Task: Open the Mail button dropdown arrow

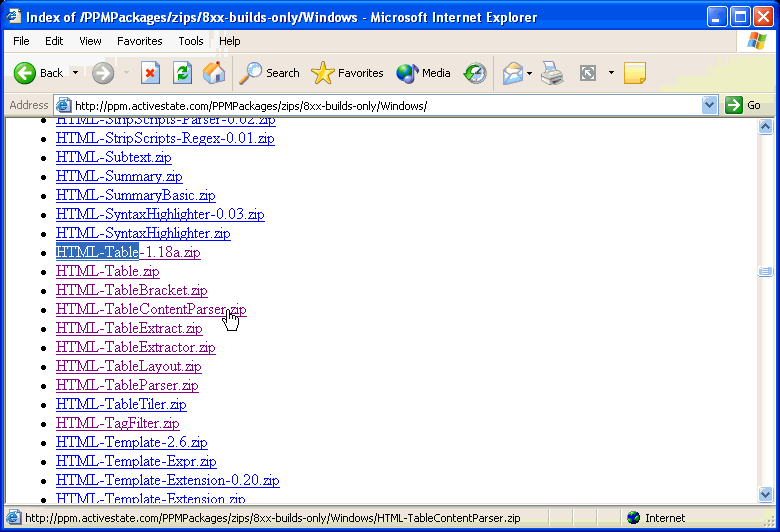Action: pos(529,73)
